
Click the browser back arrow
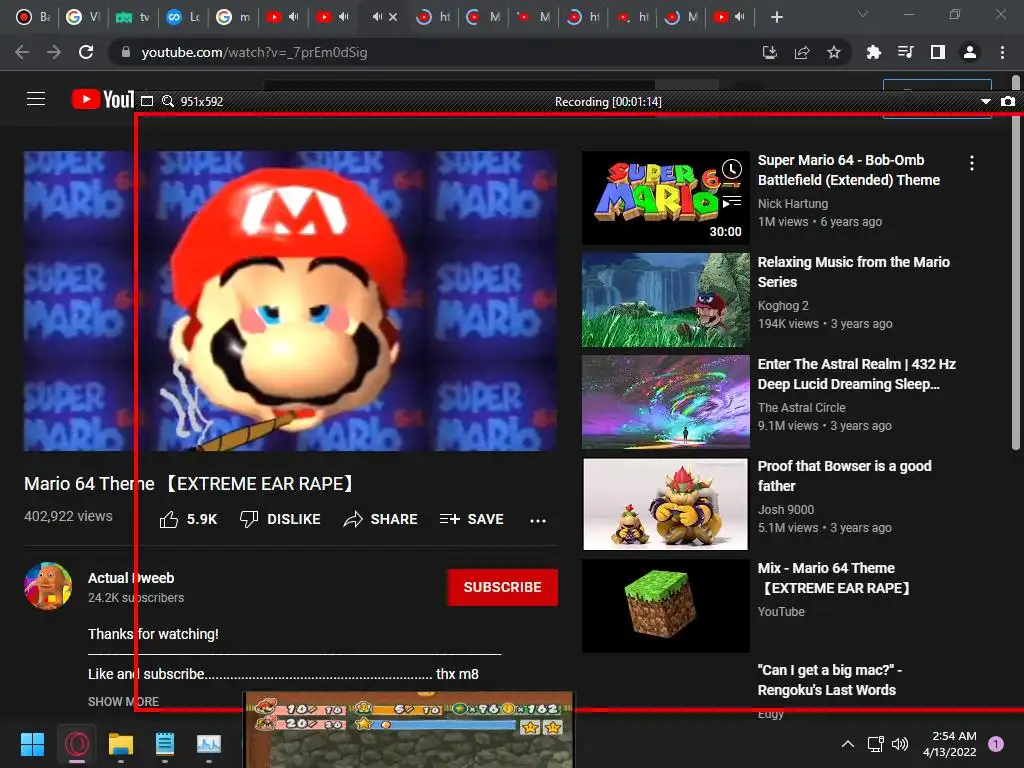pyautogui.click(x=22, y=52)
